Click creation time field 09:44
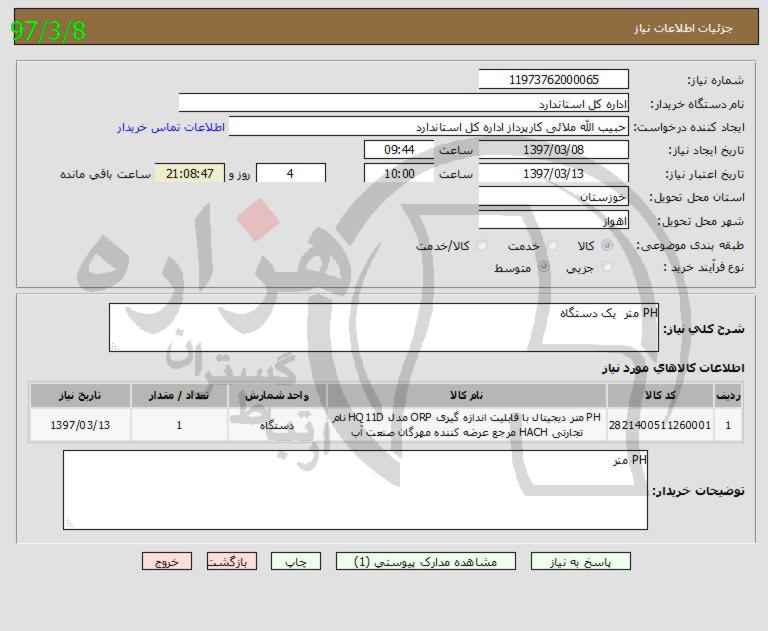 tap(399, 150)
